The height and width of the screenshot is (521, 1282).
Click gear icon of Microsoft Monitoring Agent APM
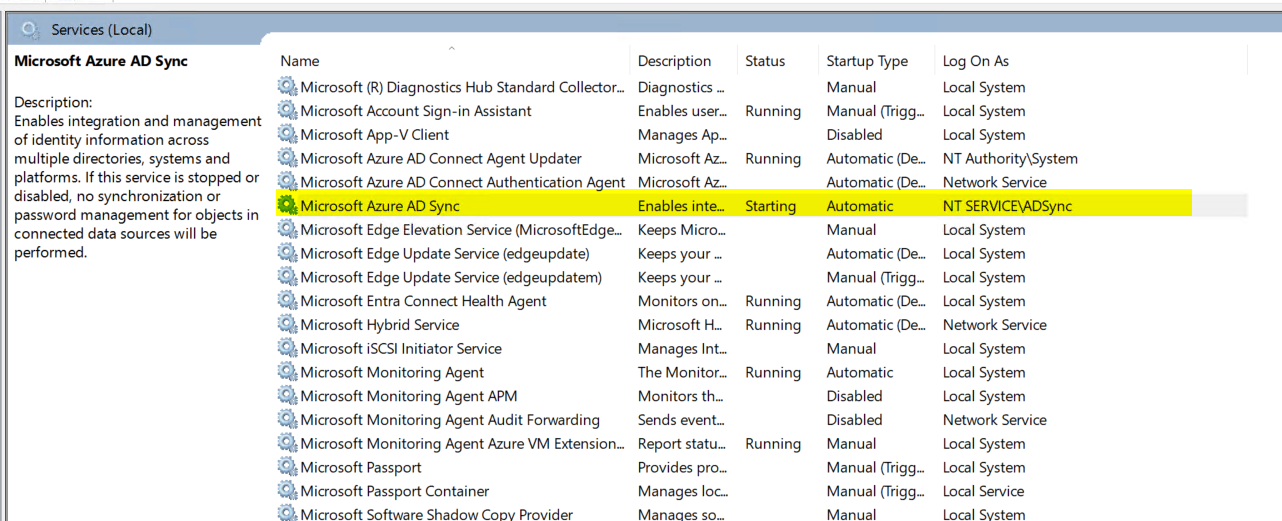coord(288,396)
